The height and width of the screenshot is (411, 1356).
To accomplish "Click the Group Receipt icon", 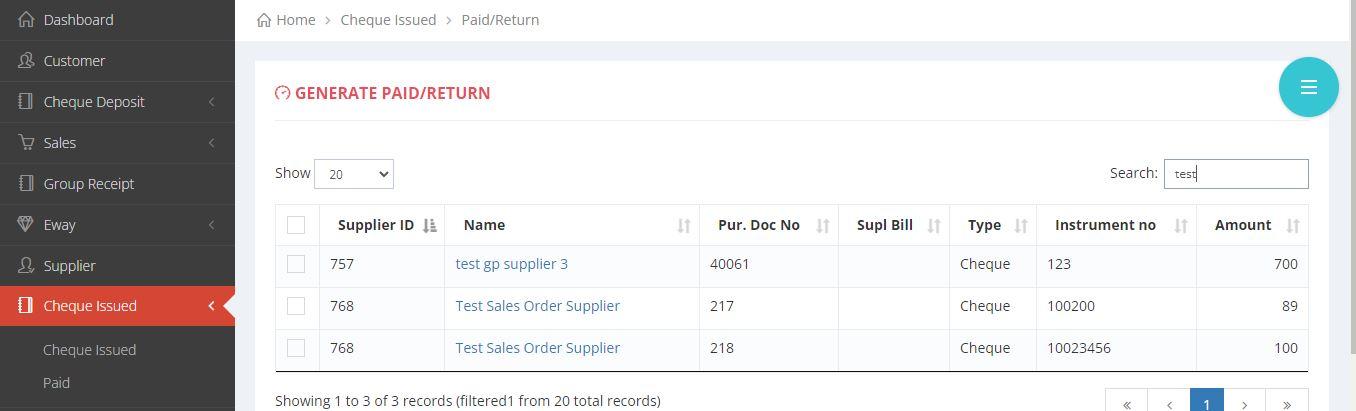I will (26, 184).
